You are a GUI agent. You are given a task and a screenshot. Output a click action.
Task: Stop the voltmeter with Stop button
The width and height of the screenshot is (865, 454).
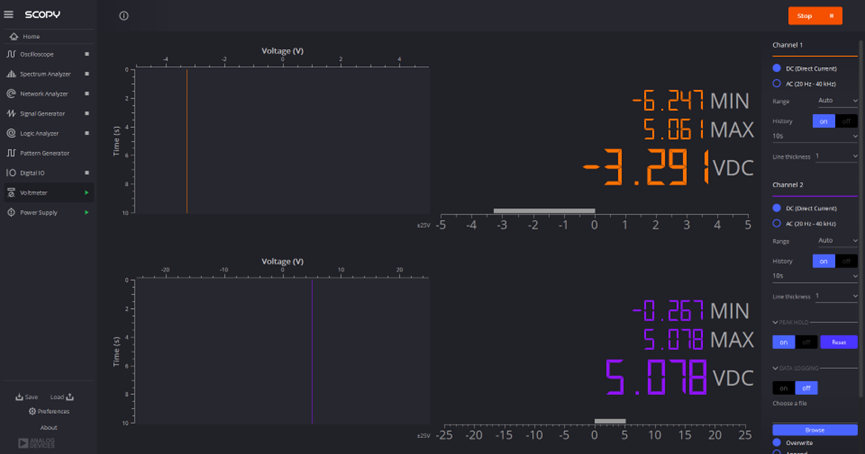tap(815, 16)
